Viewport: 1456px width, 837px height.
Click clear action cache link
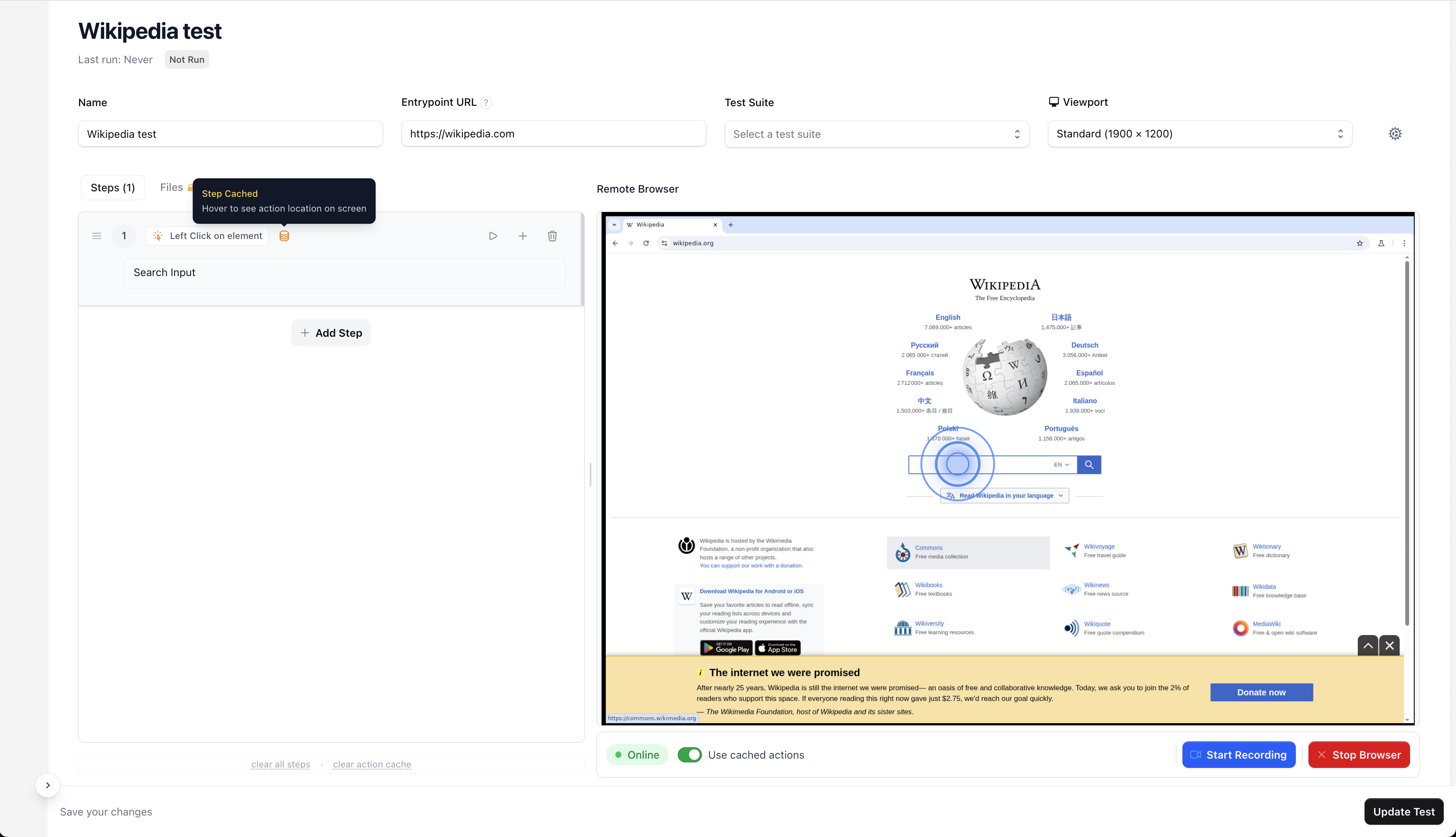coord(372,765)
